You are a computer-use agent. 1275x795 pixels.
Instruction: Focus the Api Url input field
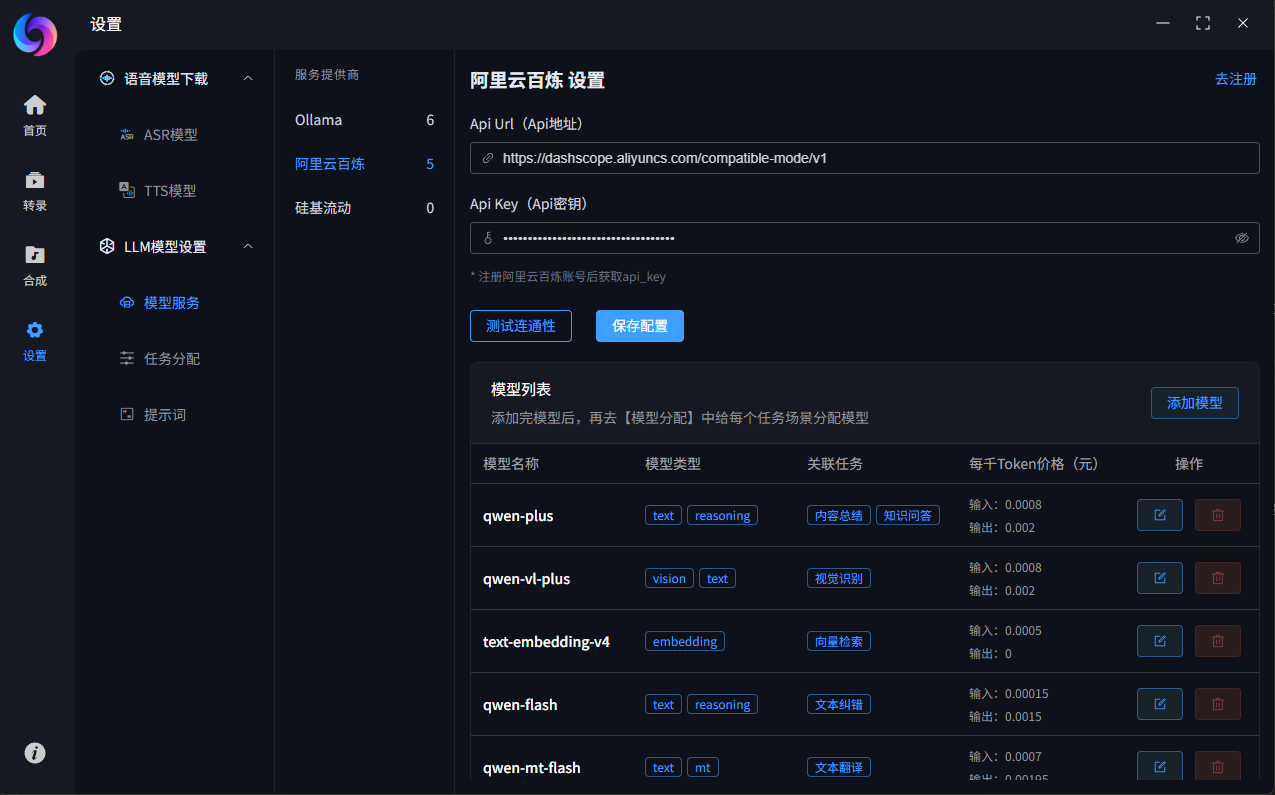point(864,158)
